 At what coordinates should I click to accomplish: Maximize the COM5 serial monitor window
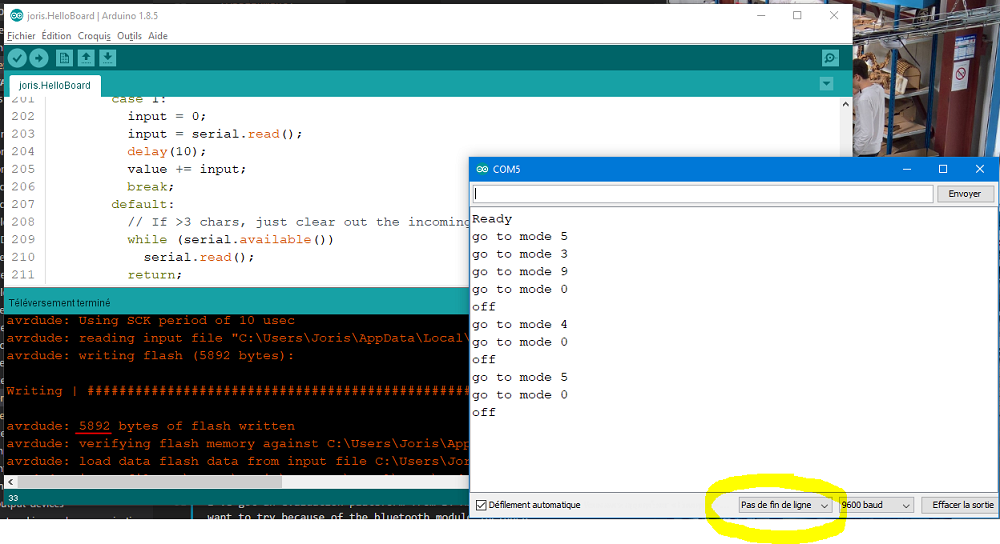[943, 169]
